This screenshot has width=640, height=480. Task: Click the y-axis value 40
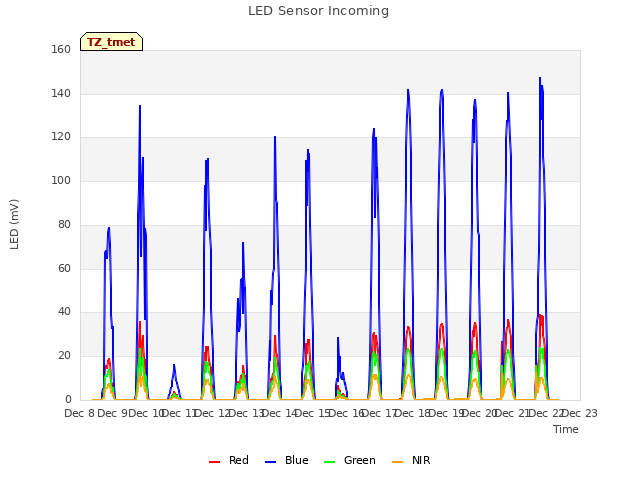tap(64, 312)
